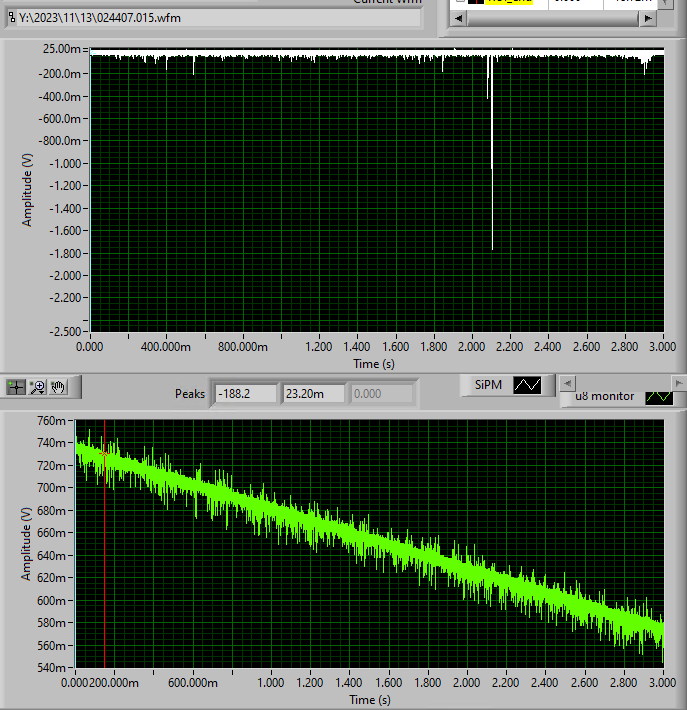Click right arrow of cursor legend scrollbar
The height and width of the screenshot is (710, 687).
pos(648,19)
